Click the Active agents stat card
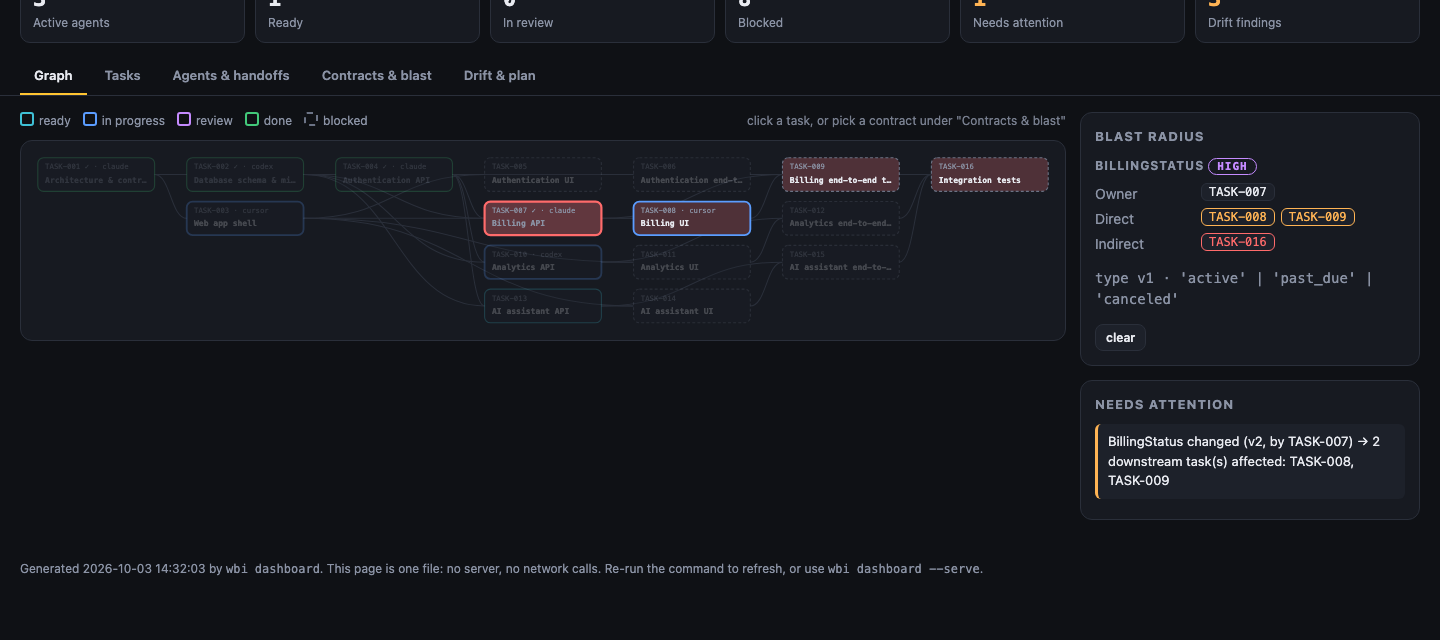This screenshot has width=1440, height=640. (132, 21)
